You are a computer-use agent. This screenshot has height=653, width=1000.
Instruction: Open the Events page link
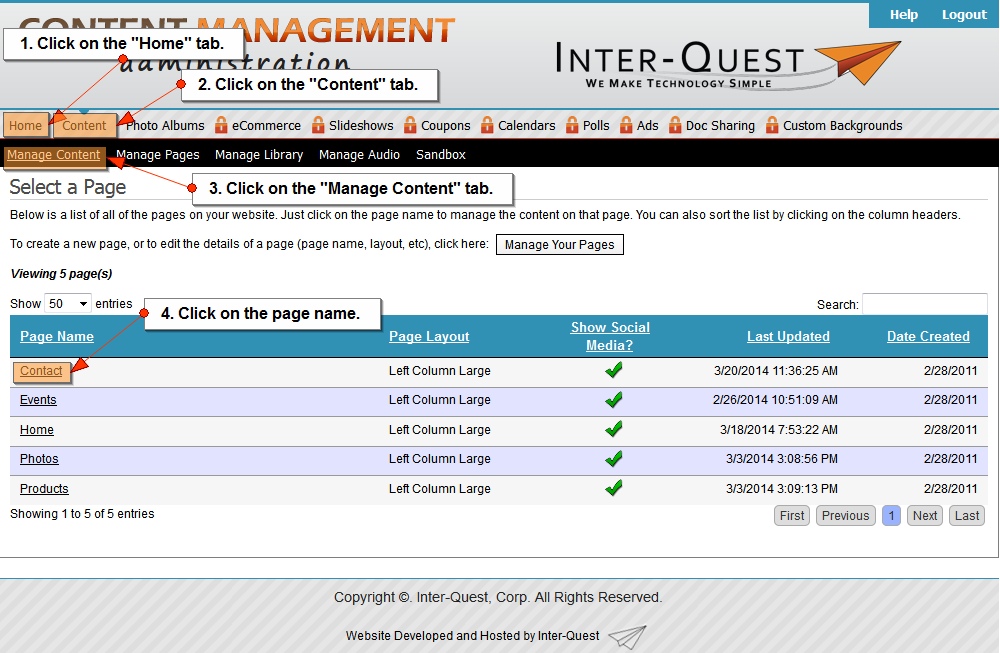tap(38, 400)
